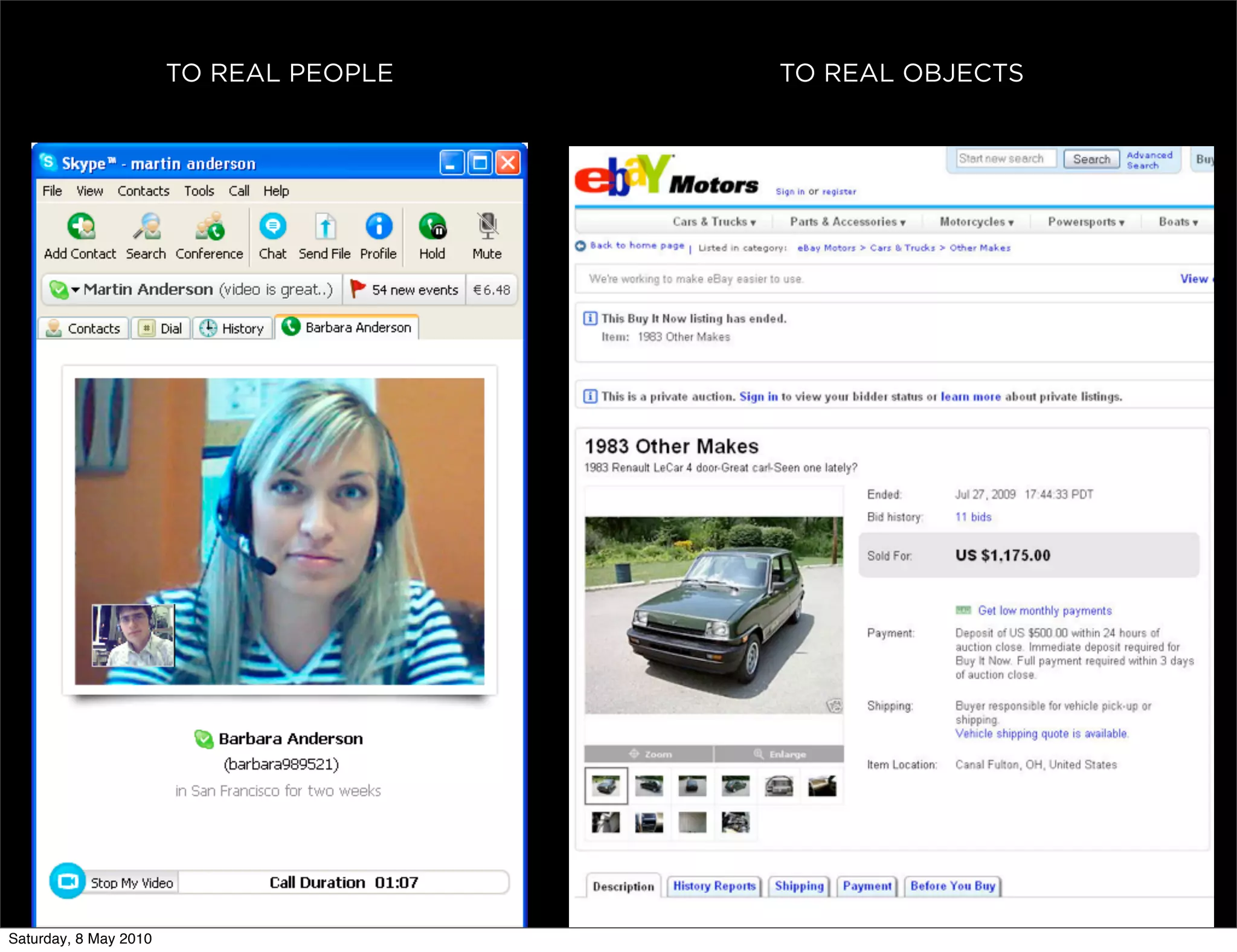
Task: Expand Martin Anderson status dropdown arrow
Action: [x=76, y=290]
